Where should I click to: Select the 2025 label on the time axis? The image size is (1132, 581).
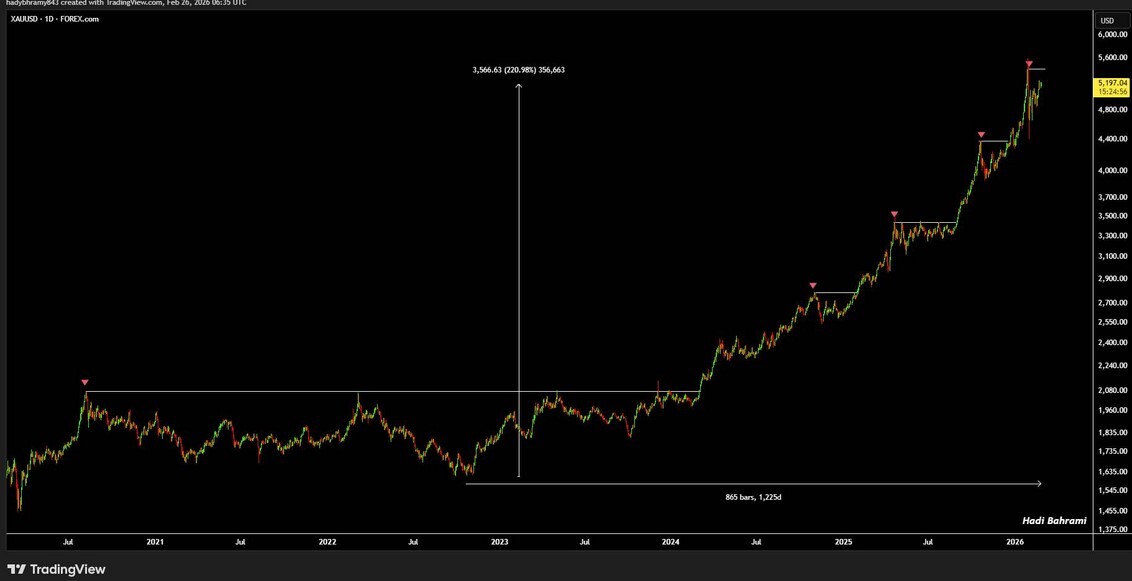pos(843,542)
